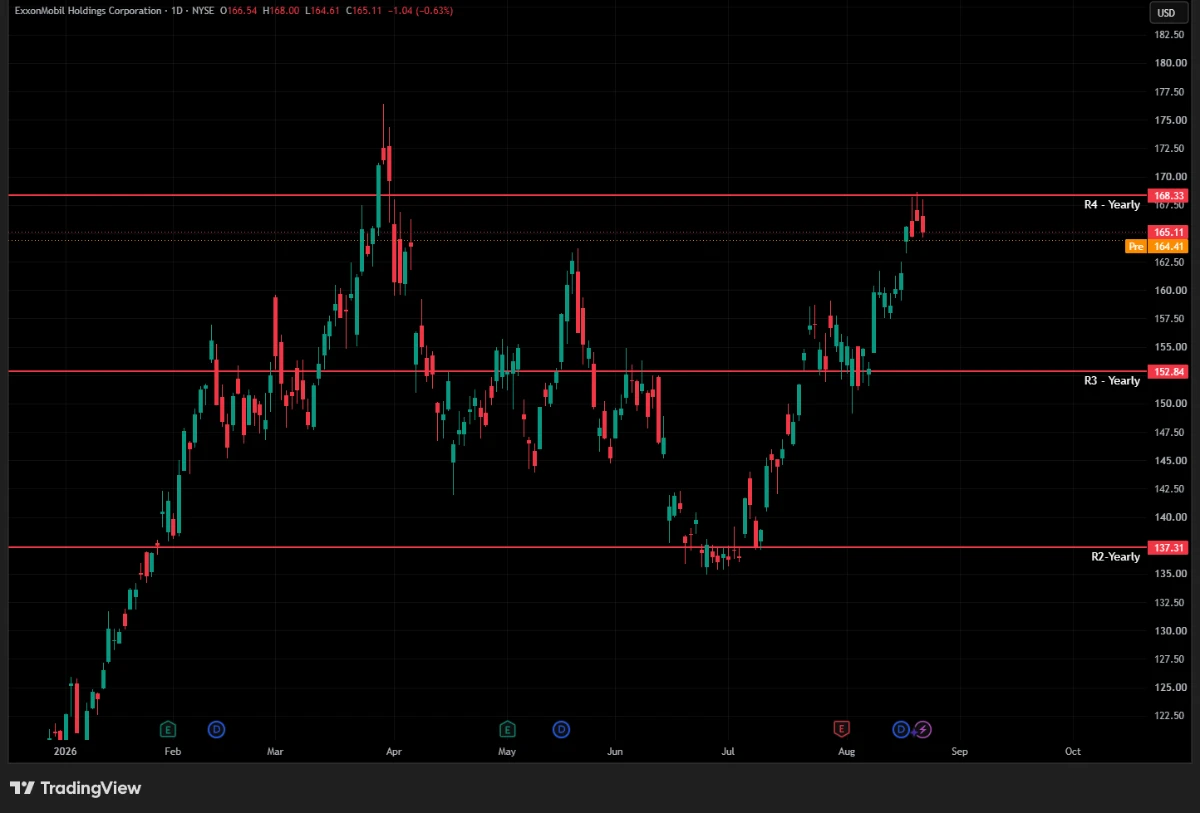Click the 147.50 price scale label
1200x813 pixels.
coord(1169,433)
